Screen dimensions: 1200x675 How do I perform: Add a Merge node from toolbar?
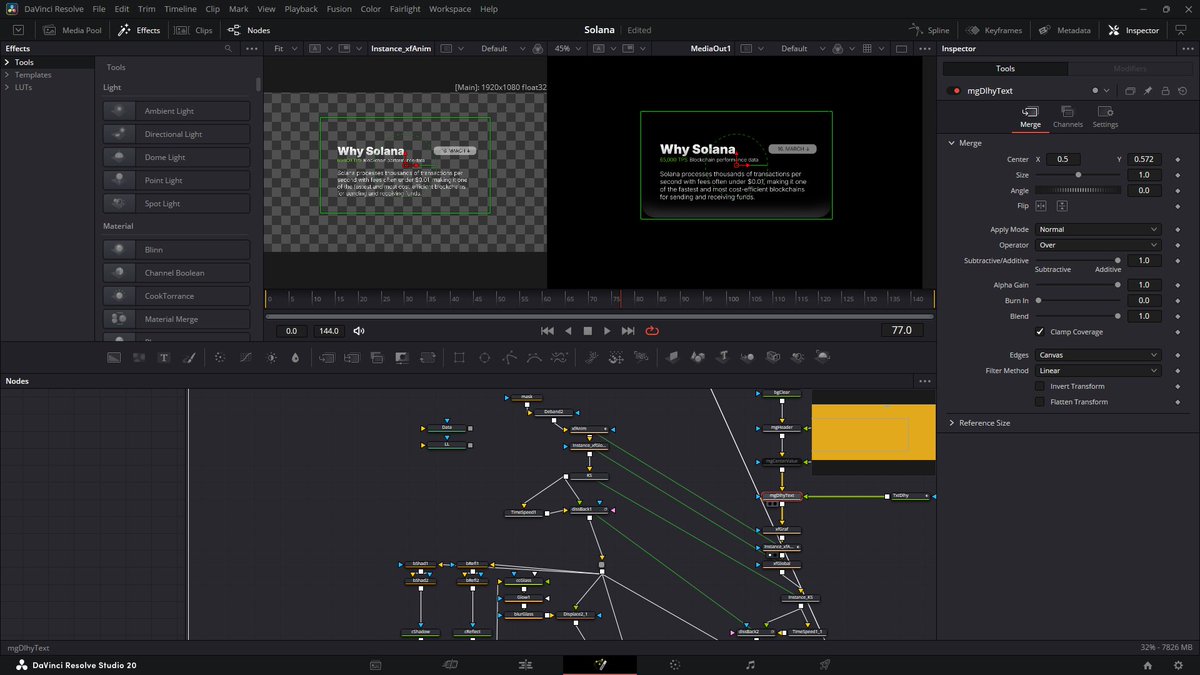[327, 357]
